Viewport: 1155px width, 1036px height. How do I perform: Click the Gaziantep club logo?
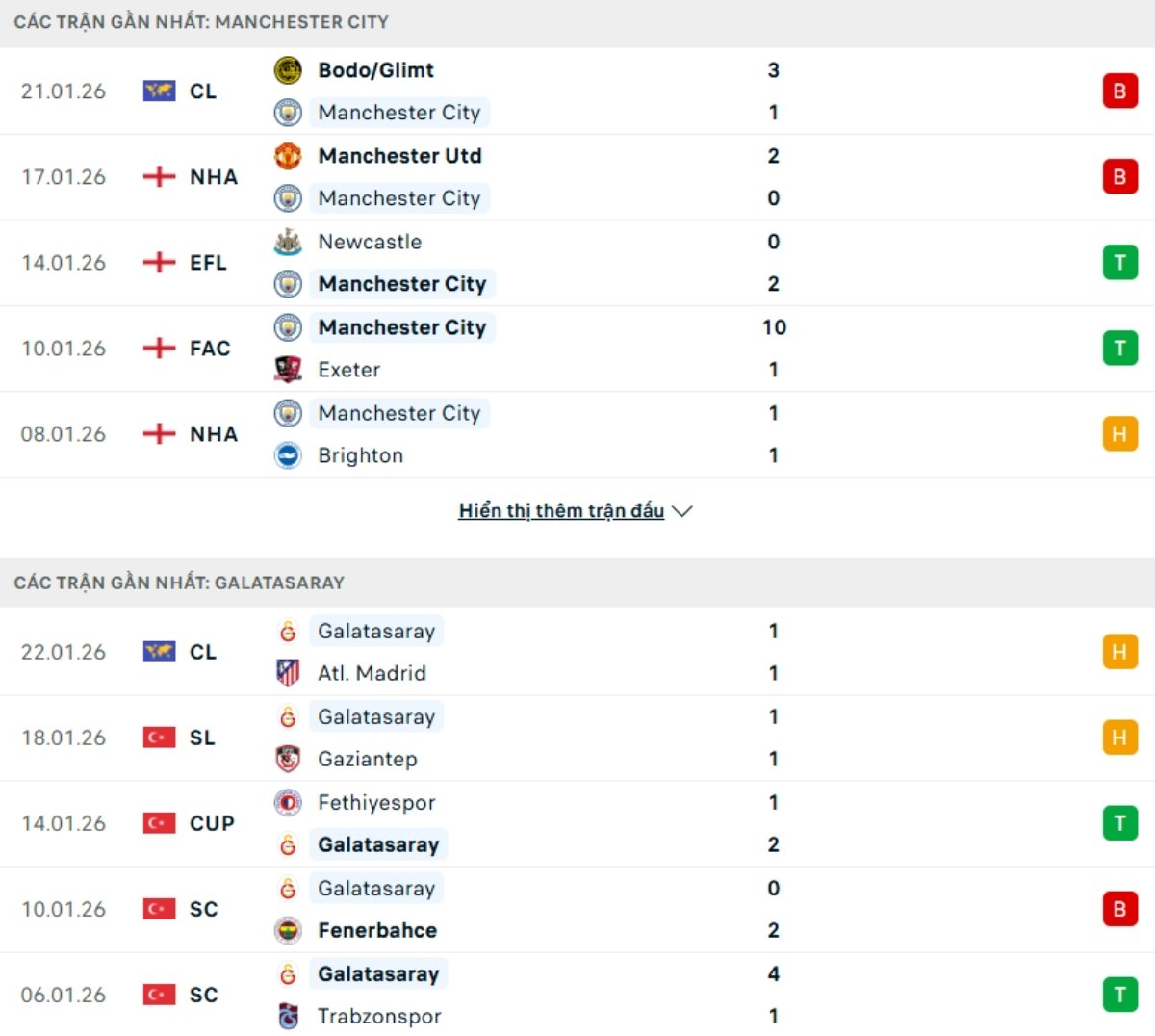click(288, 759)
